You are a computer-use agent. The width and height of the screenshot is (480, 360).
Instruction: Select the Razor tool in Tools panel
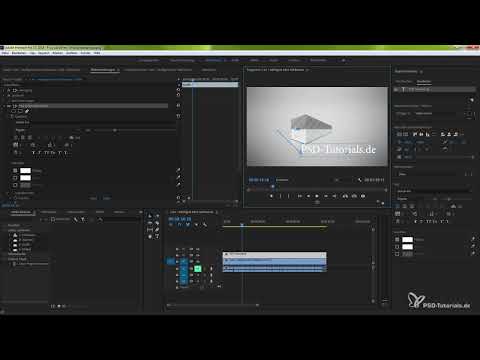tap(157, 223)
